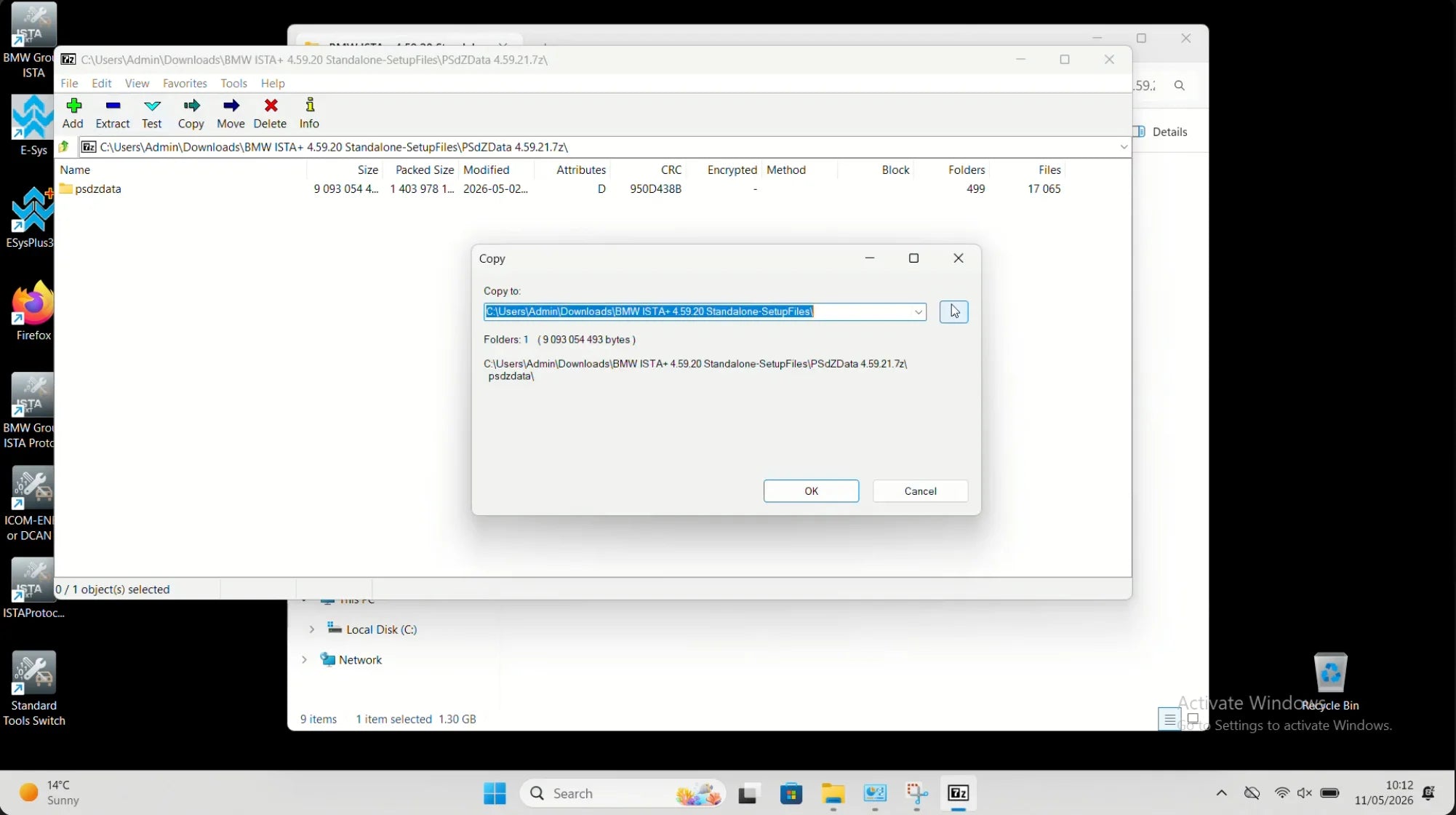Open the Favorites menu

click(x=185, y=83)
